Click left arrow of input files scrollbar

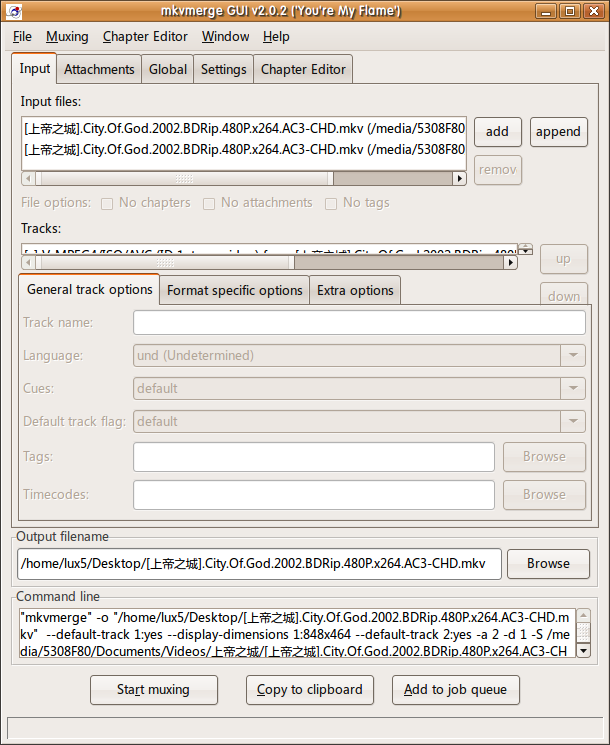(28, 179)
